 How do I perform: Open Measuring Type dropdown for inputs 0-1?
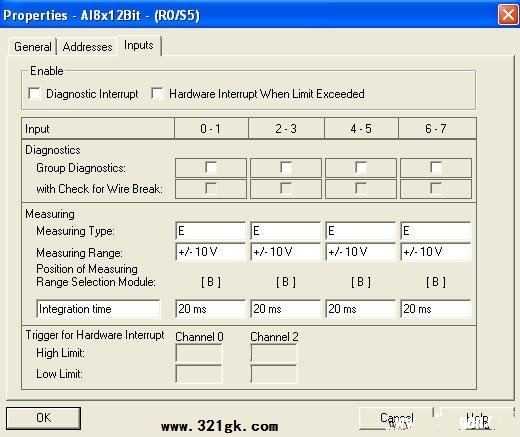click(211, 231)
